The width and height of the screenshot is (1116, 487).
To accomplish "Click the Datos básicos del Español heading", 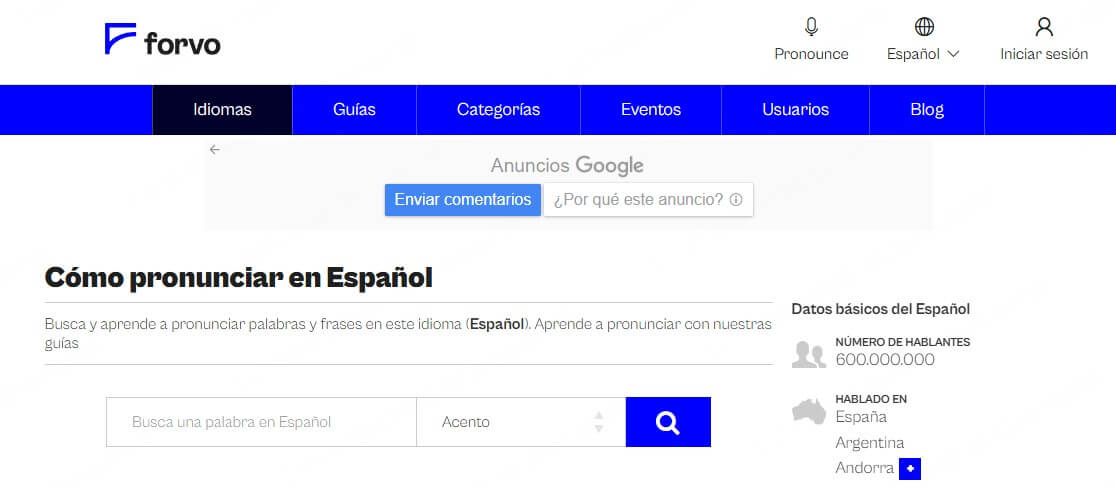I will pos(880,309).
